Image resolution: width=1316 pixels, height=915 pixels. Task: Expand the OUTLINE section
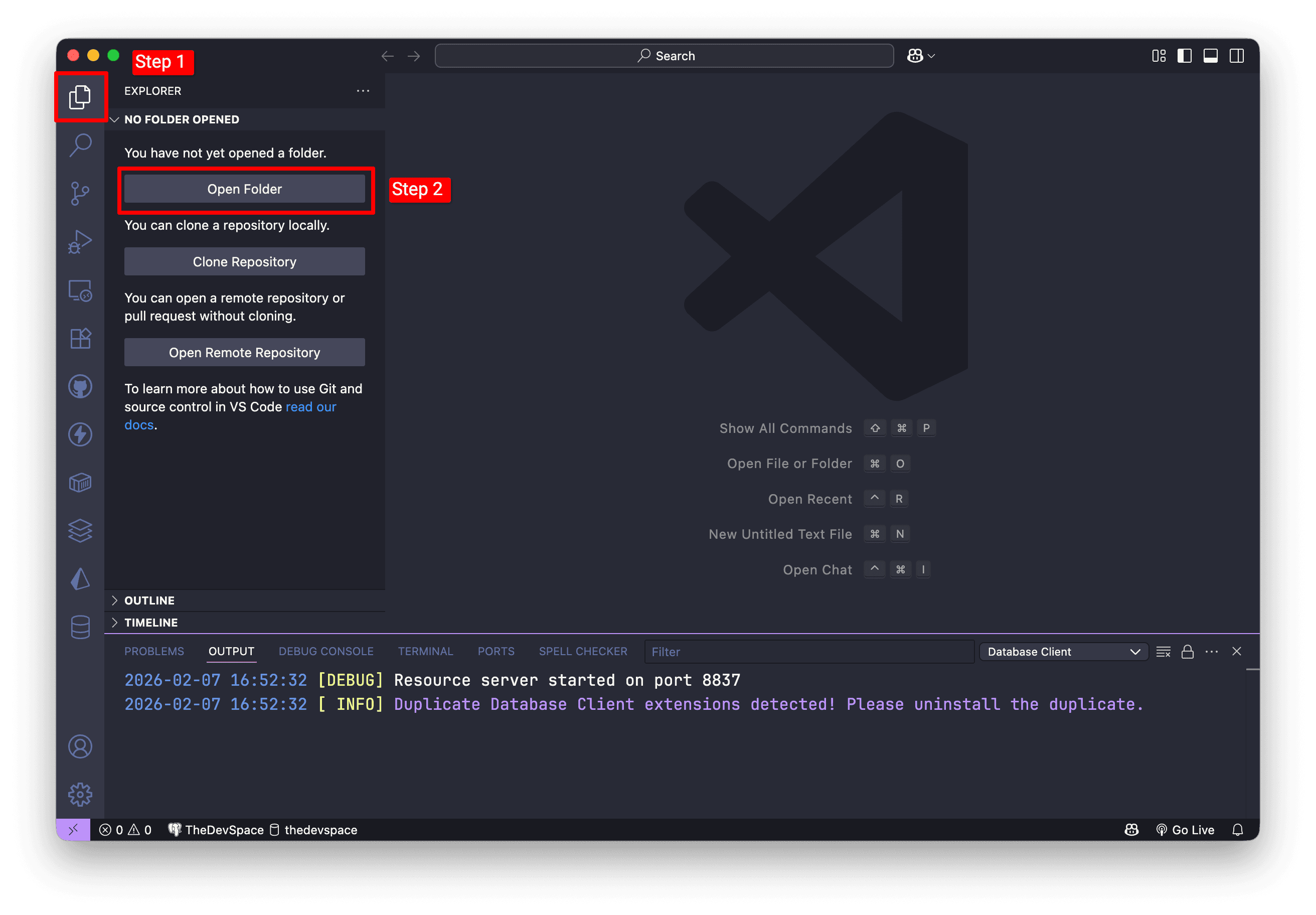tap(149, 600)
